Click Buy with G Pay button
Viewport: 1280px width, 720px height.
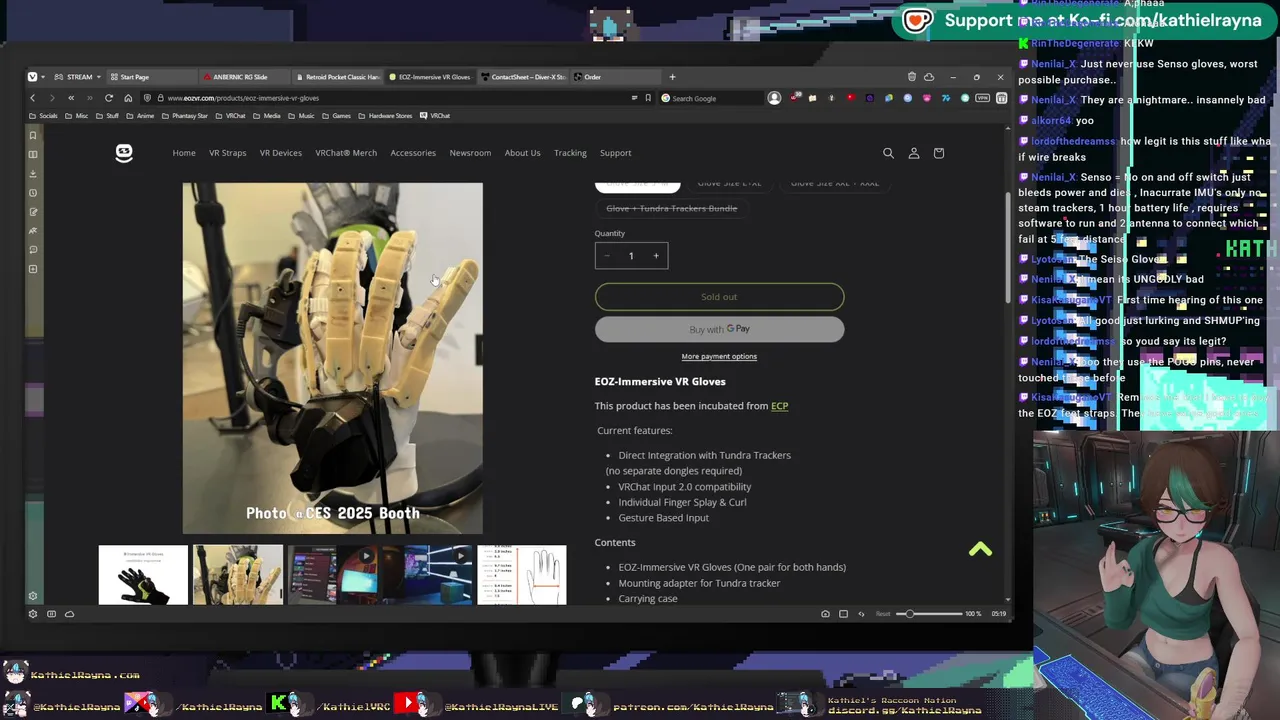pos(719,329)
